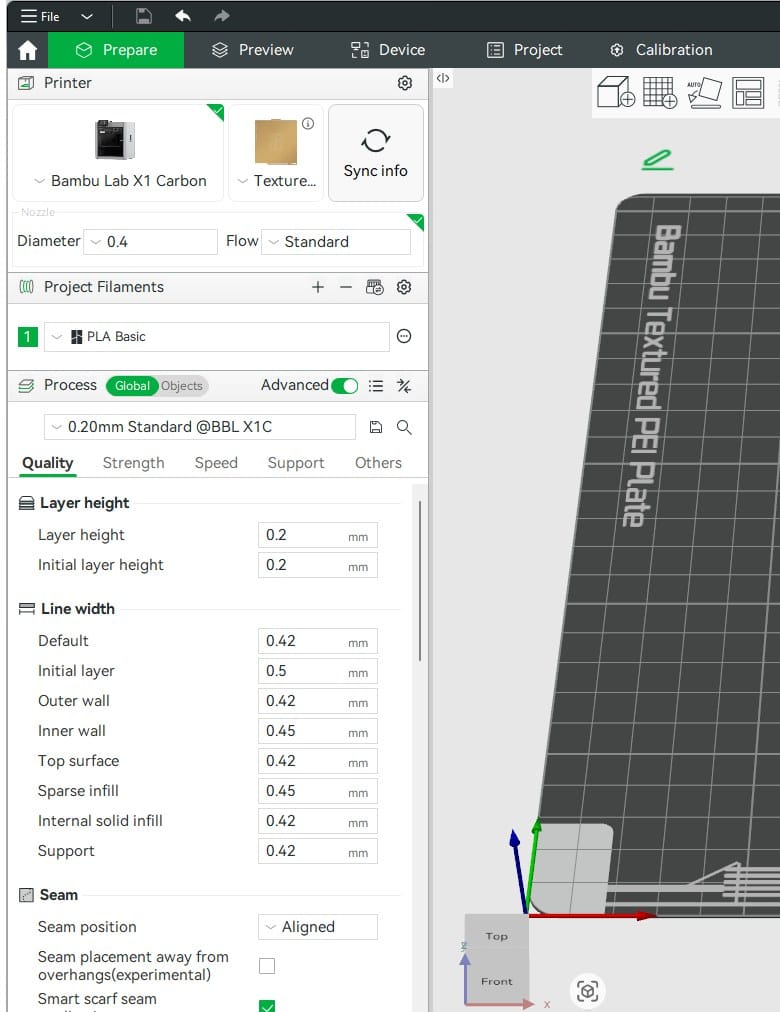Click the green filament 1 color swatch
The height and width of the screenshot is (1012, 780).
click(28, 336)
